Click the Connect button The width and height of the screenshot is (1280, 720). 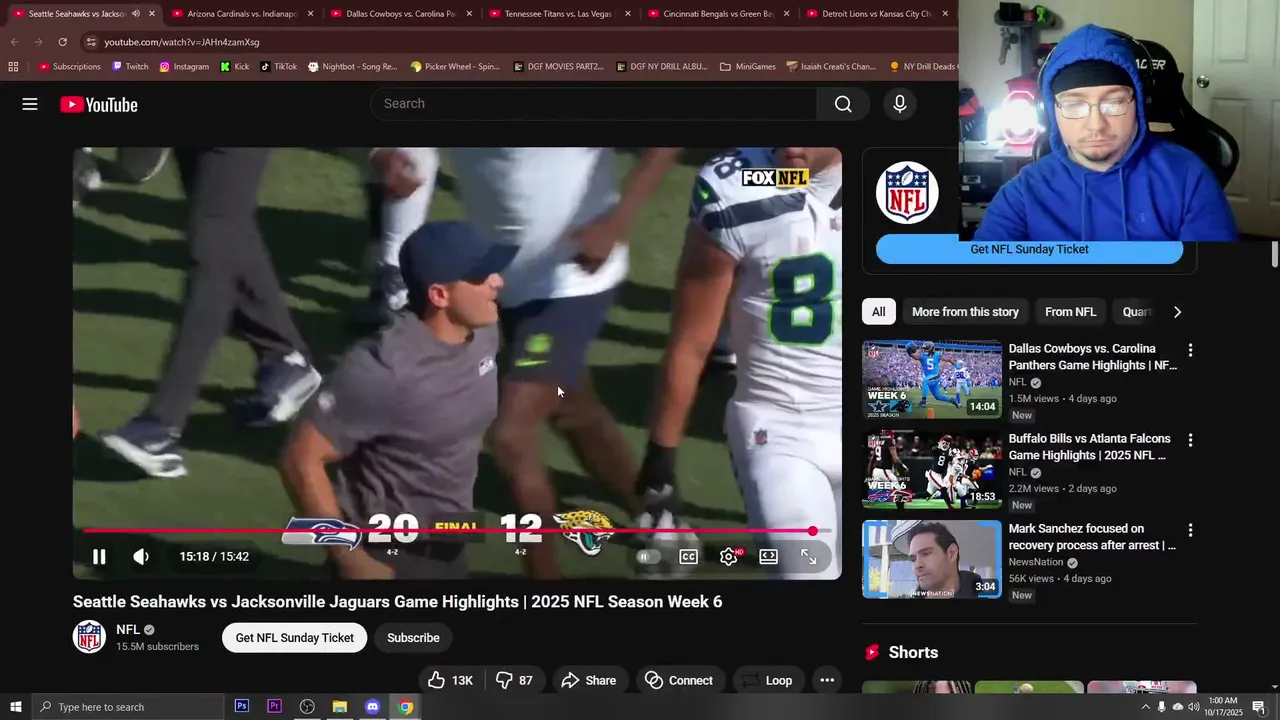pyautogui.click(x=679, y=681)
